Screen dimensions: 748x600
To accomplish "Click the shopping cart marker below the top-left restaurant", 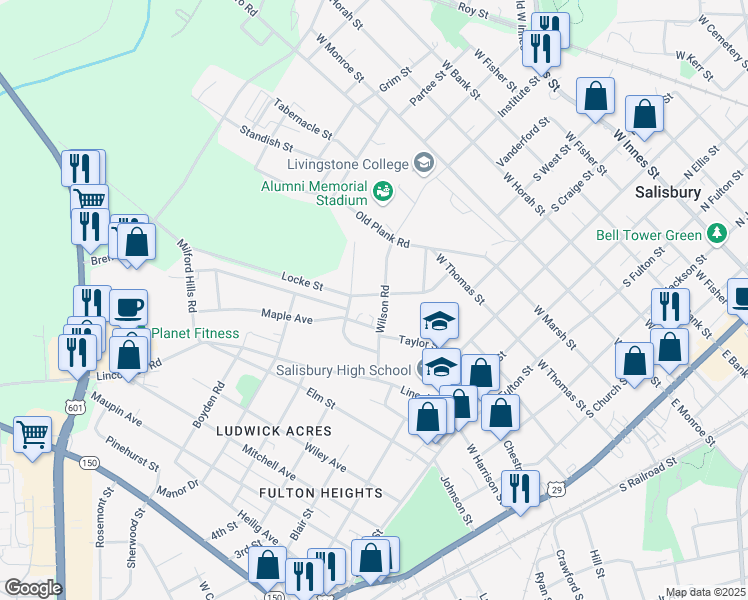I will 89,199.
